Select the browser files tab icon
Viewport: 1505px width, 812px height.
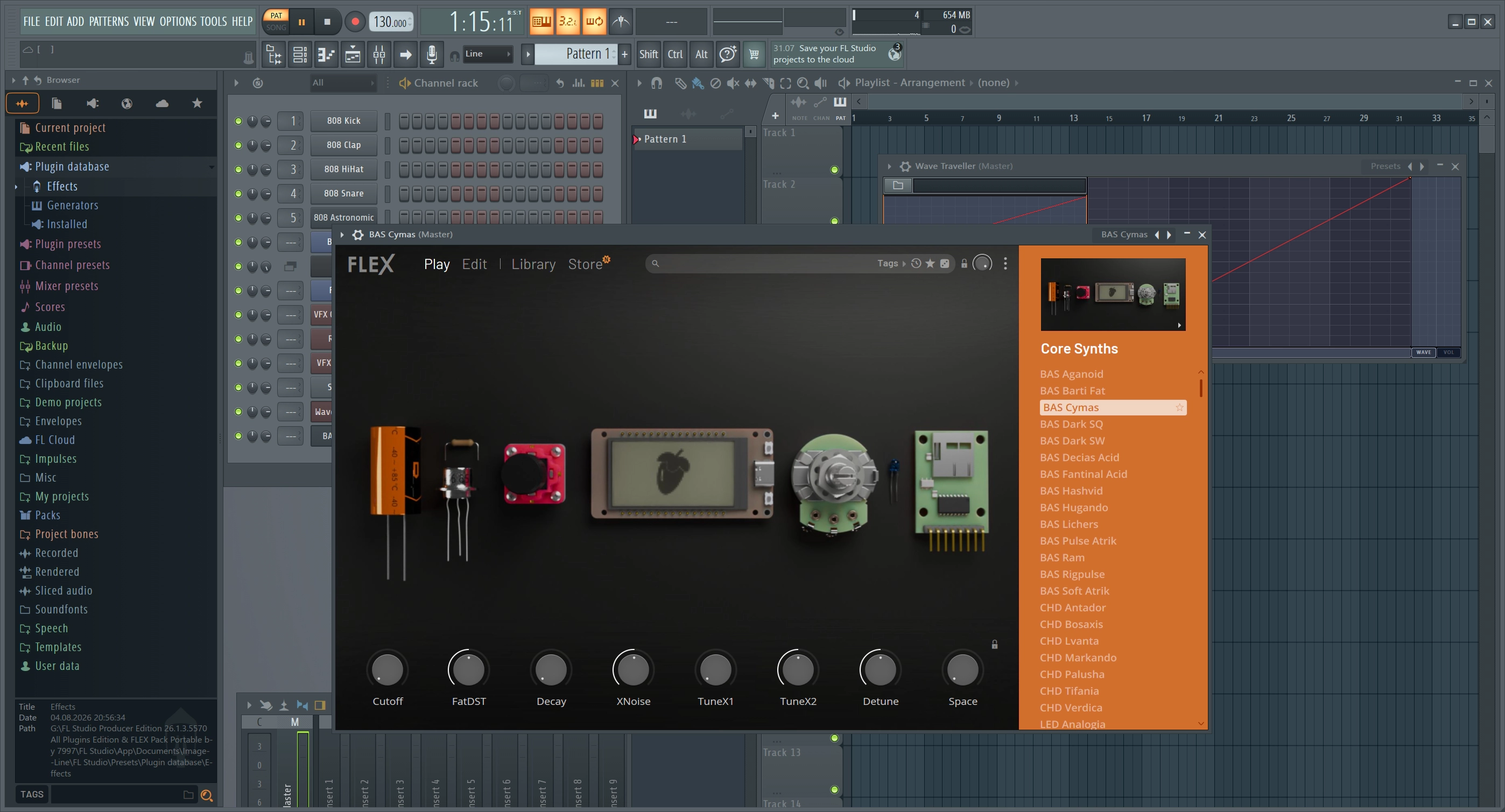[57, 103]
